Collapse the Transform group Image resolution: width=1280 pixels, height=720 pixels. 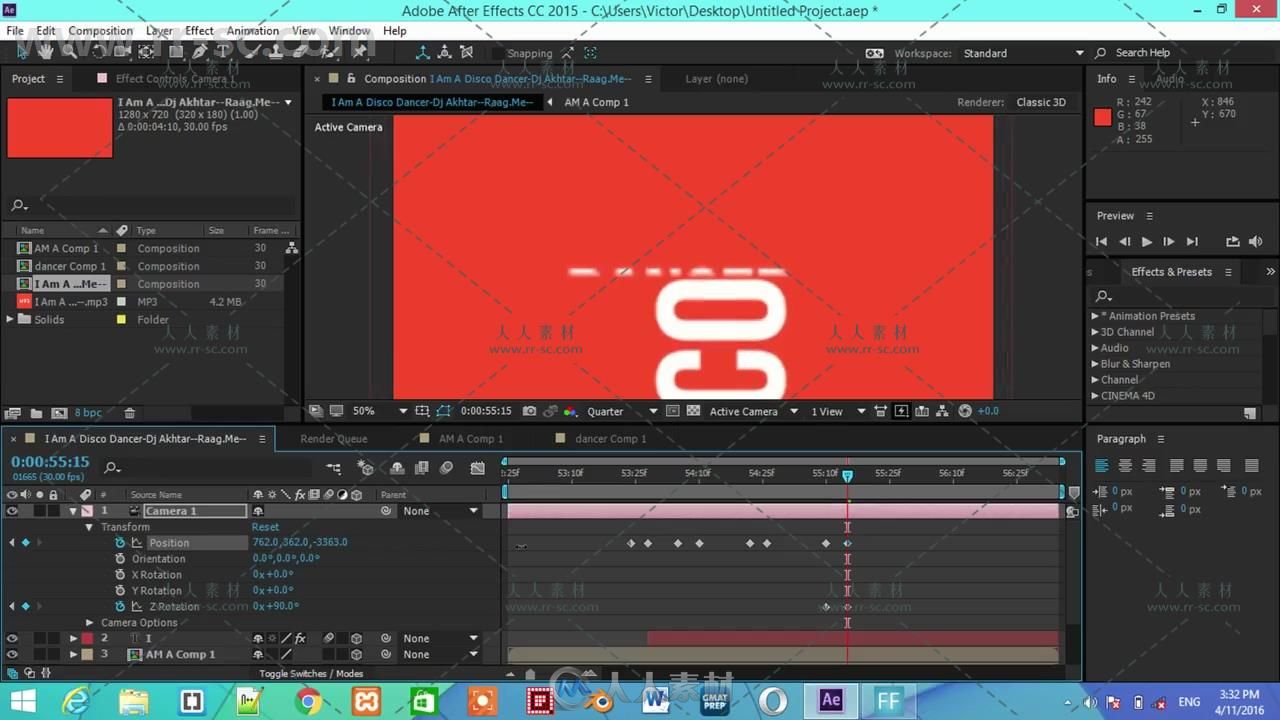point(89,527)
